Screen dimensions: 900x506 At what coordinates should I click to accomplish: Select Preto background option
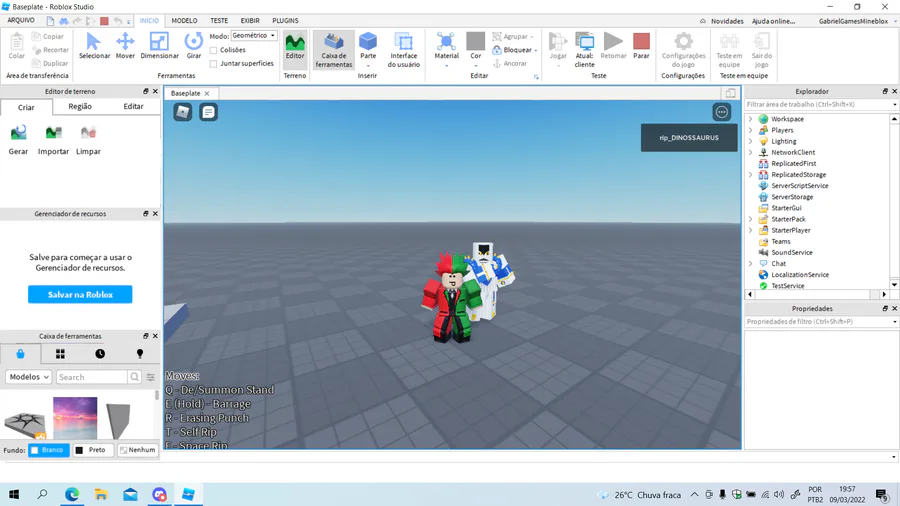[x=92, y=450]
